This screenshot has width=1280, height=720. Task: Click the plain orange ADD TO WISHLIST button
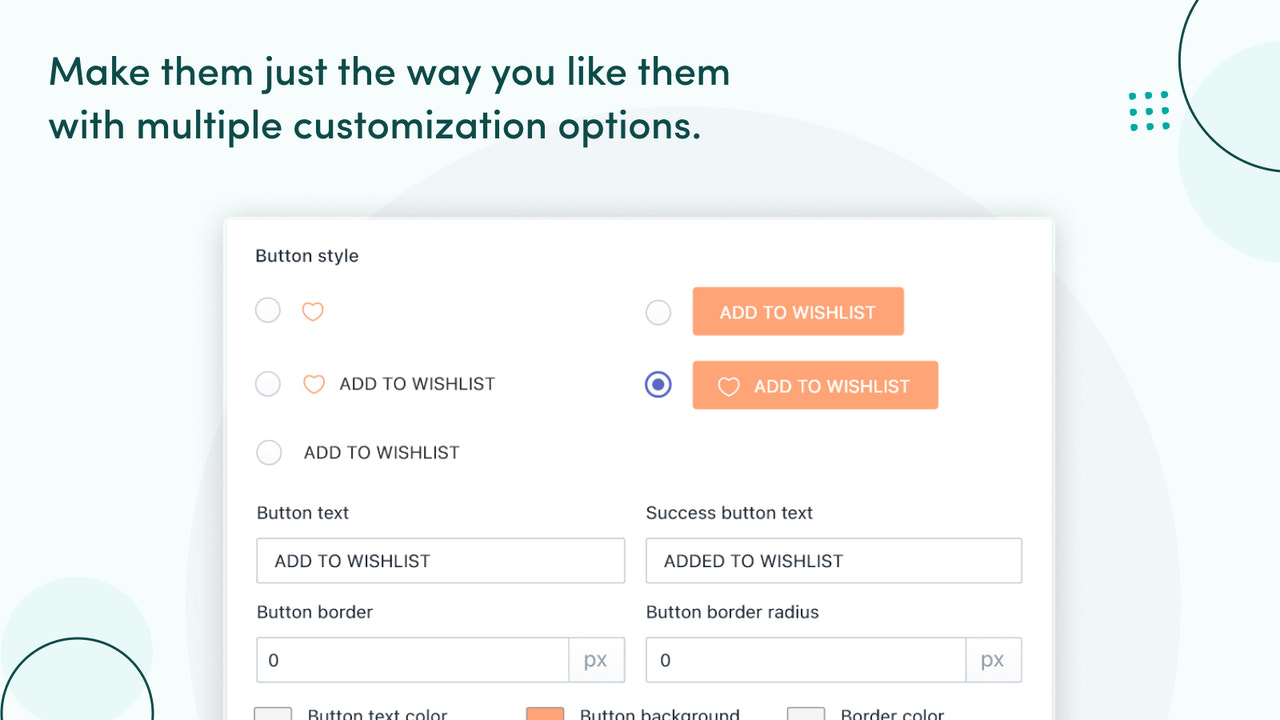[798, 311]
